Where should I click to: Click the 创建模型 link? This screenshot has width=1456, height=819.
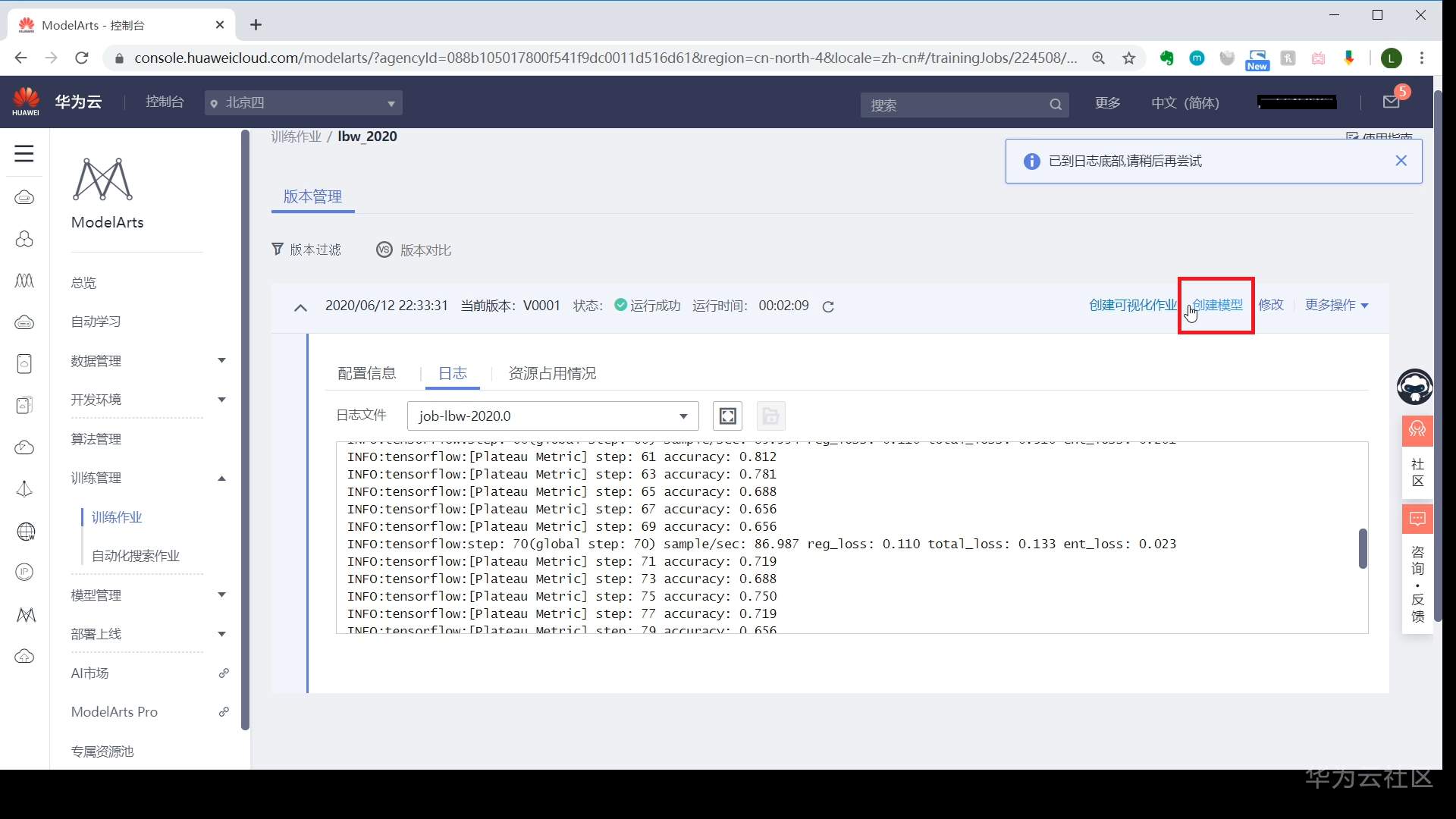click(1218, 305)
